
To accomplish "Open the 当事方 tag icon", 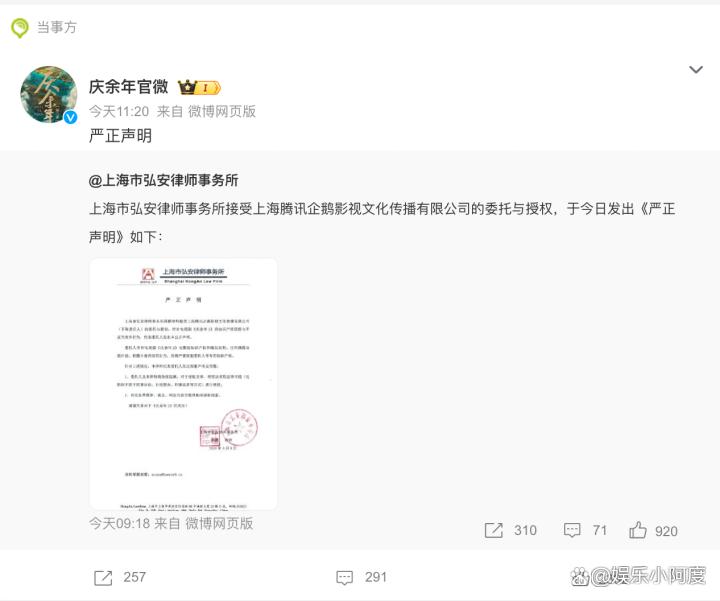I will pos(20,28).
